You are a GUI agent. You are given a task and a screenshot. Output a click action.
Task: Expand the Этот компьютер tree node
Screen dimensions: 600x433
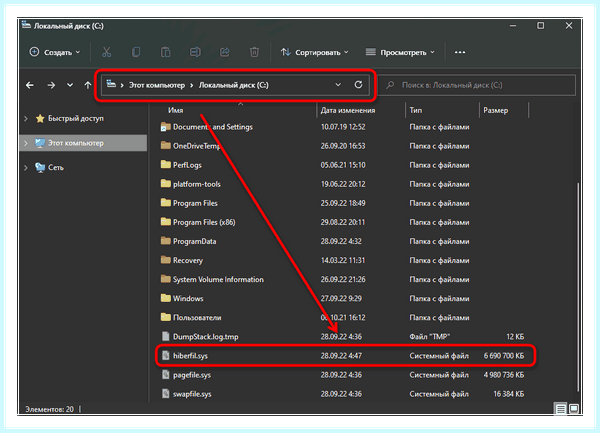26,143
